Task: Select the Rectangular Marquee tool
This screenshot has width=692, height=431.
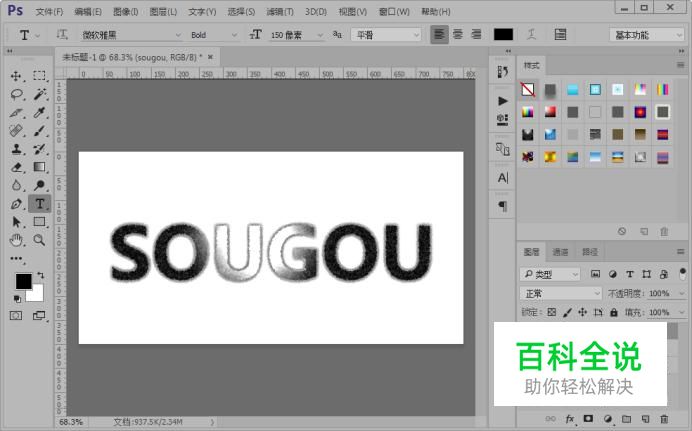Action: 39,75
